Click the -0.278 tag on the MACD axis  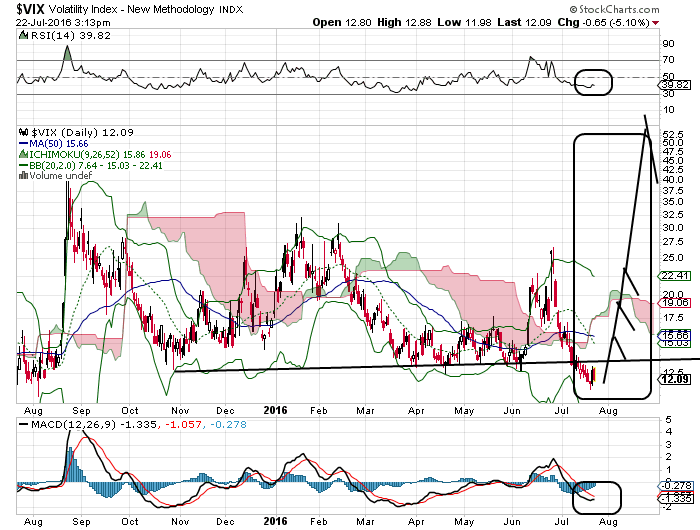tap(675, 486)
